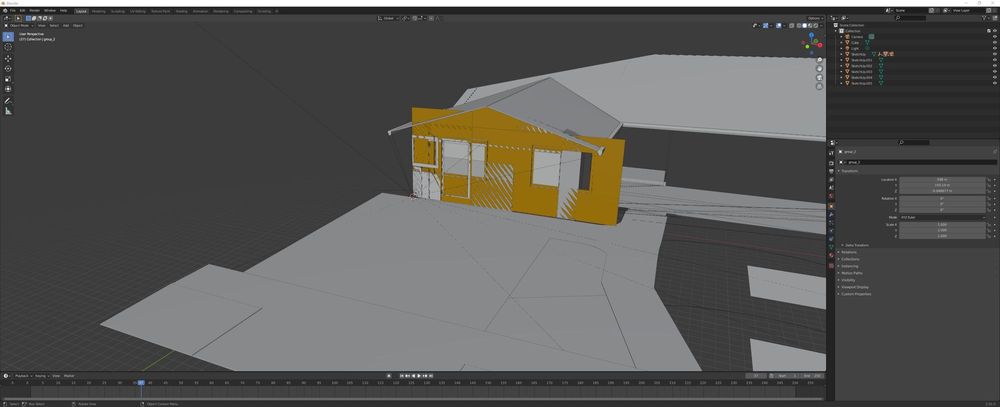1000x407 pixels.
Task: Select the Cursor tool in the left toolbar
Action: 8,47
